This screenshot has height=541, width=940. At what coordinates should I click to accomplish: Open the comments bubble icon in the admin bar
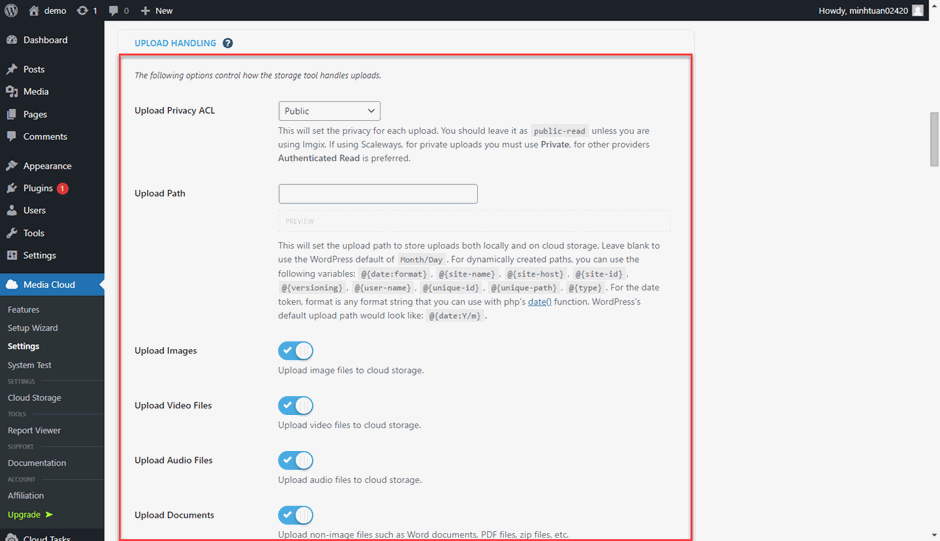[113, 11]
